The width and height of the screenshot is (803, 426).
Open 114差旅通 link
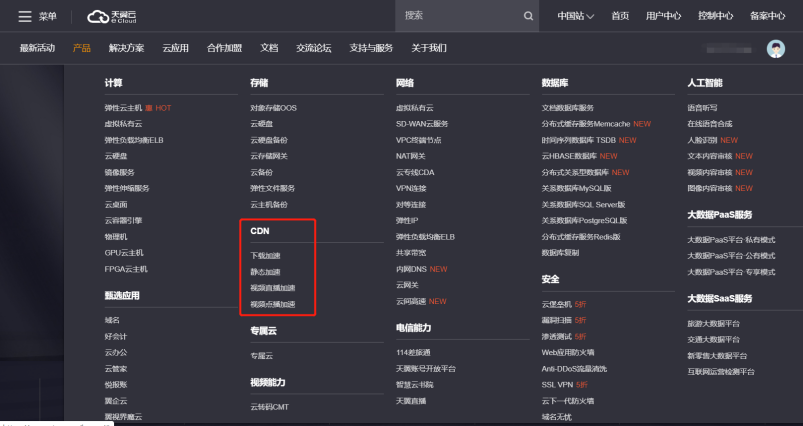point(413,353)
